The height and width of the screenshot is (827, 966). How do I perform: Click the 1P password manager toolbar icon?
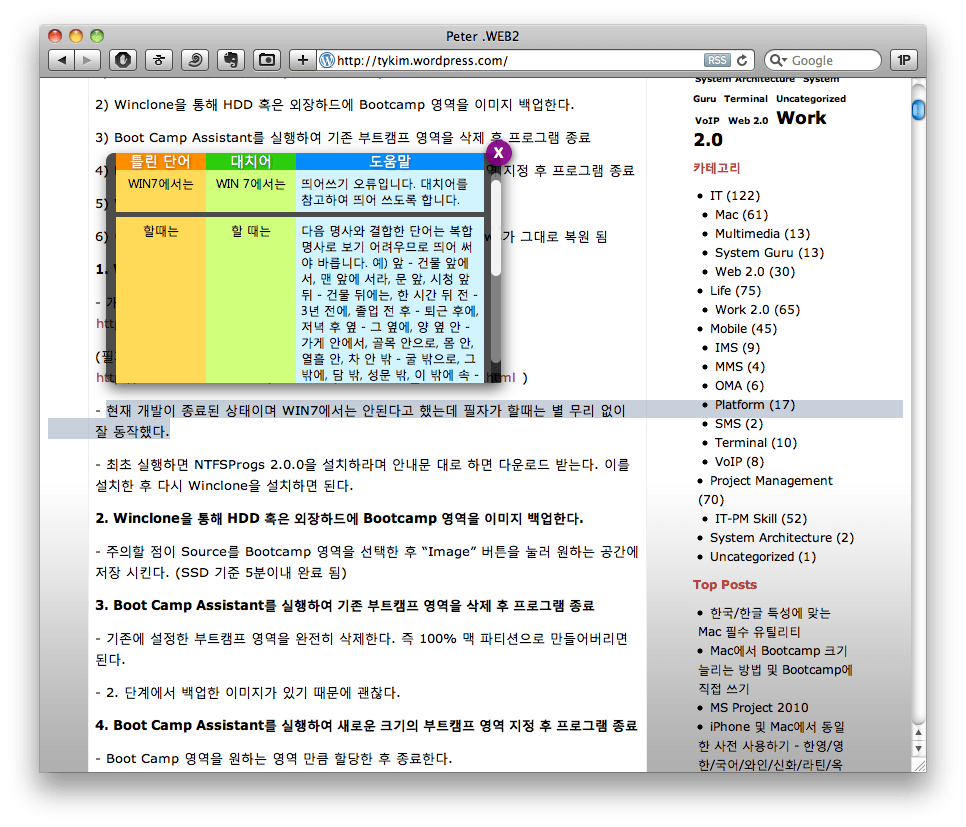(903, 60)
